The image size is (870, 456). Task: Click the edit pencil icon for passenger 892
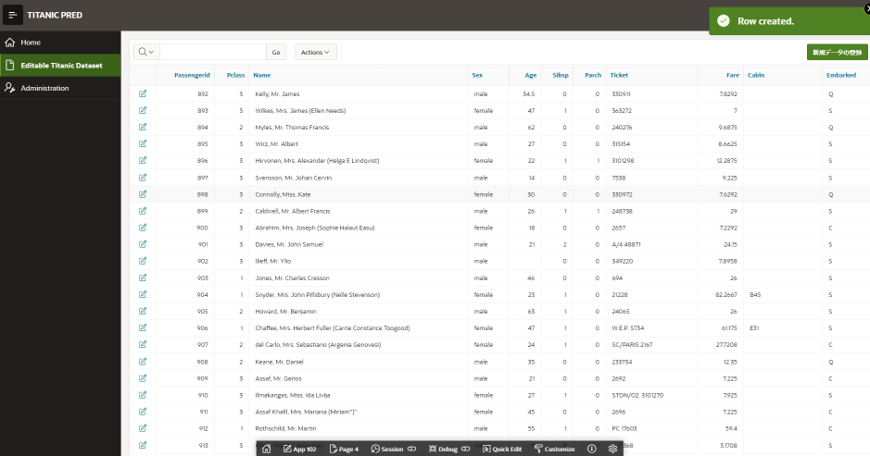143,94
